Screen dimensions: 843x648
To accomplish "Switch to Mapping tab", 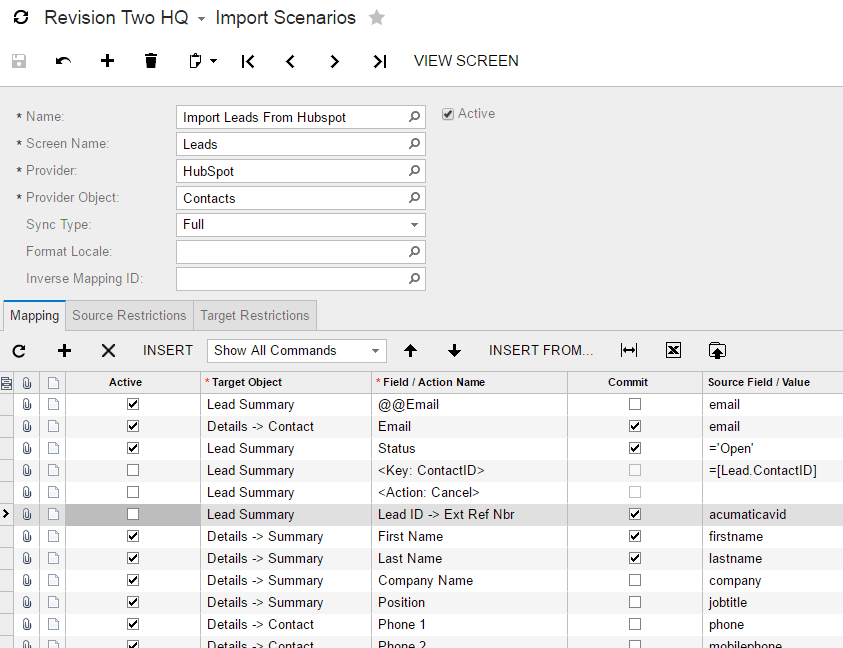I will pyautogui.click(x=34, y=316).
